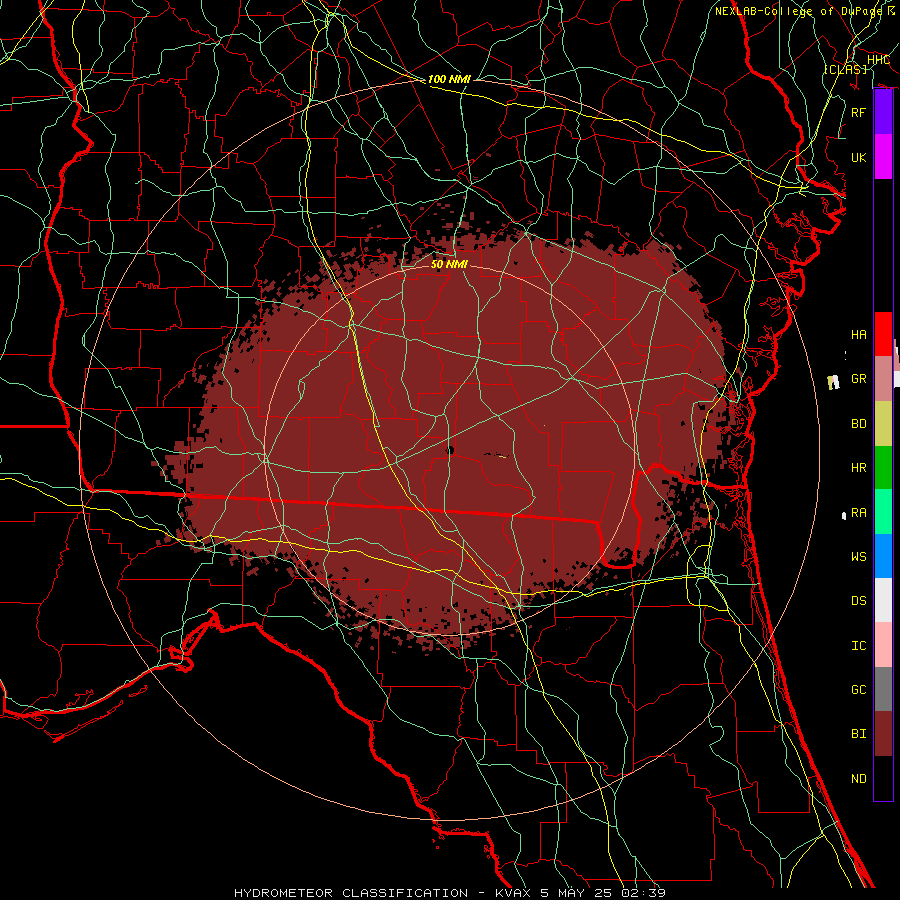The height and width of the screenshot is (900, 900).
Task: Pick the olive-yellow BD legend swatch
Action: click(x=883, y=423)
